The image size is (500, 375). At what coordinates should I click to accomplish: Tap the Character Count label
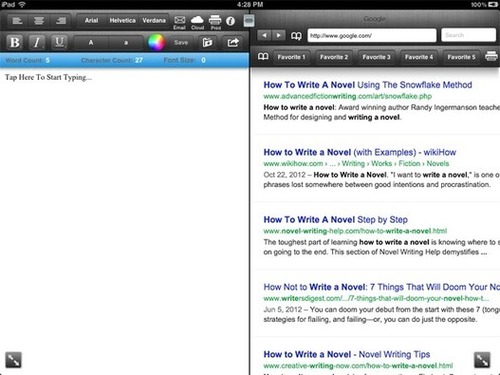tap(108, 60)
